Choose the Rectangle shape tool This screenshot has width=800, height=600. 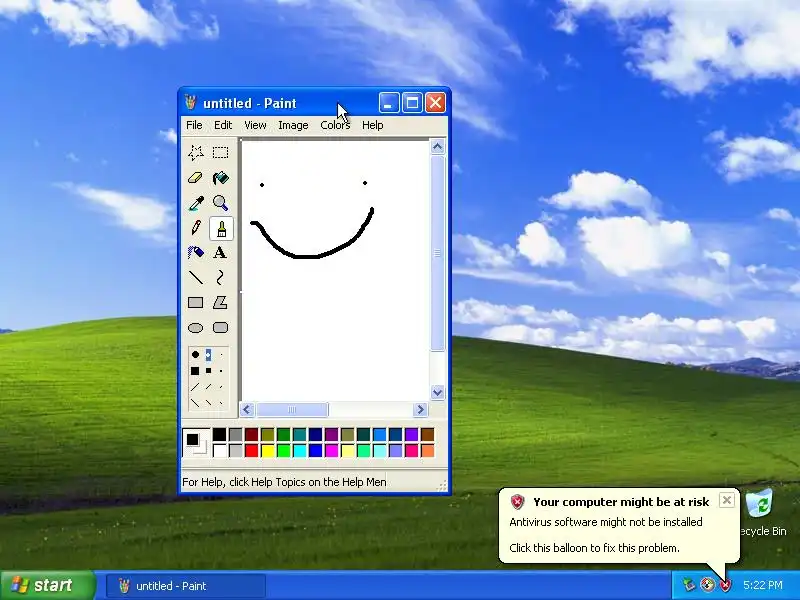click(x=196, y=303)
